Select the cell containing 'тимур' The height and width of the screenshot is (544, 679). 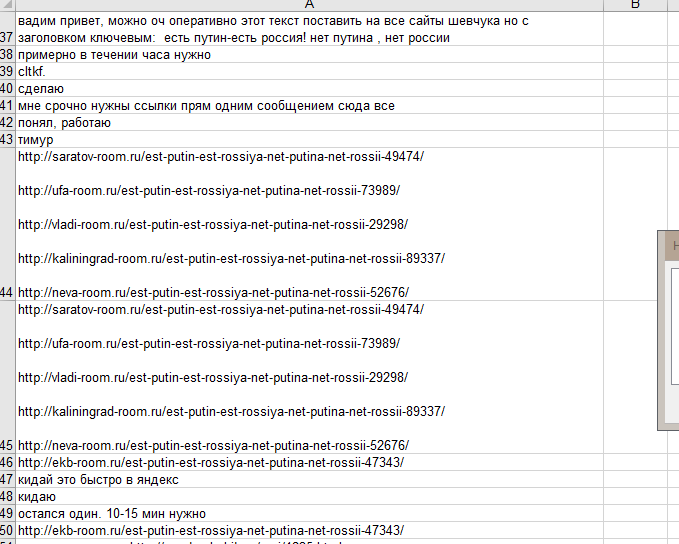[310, 139]
